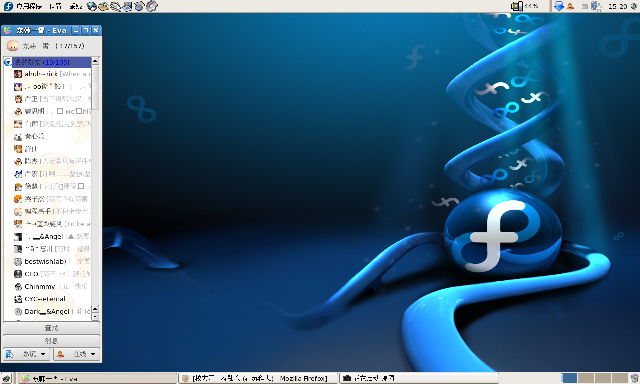Viewport: 640px width, 384px height.
Task: Open the Places menu in top panel
Action: pos(55,6)
